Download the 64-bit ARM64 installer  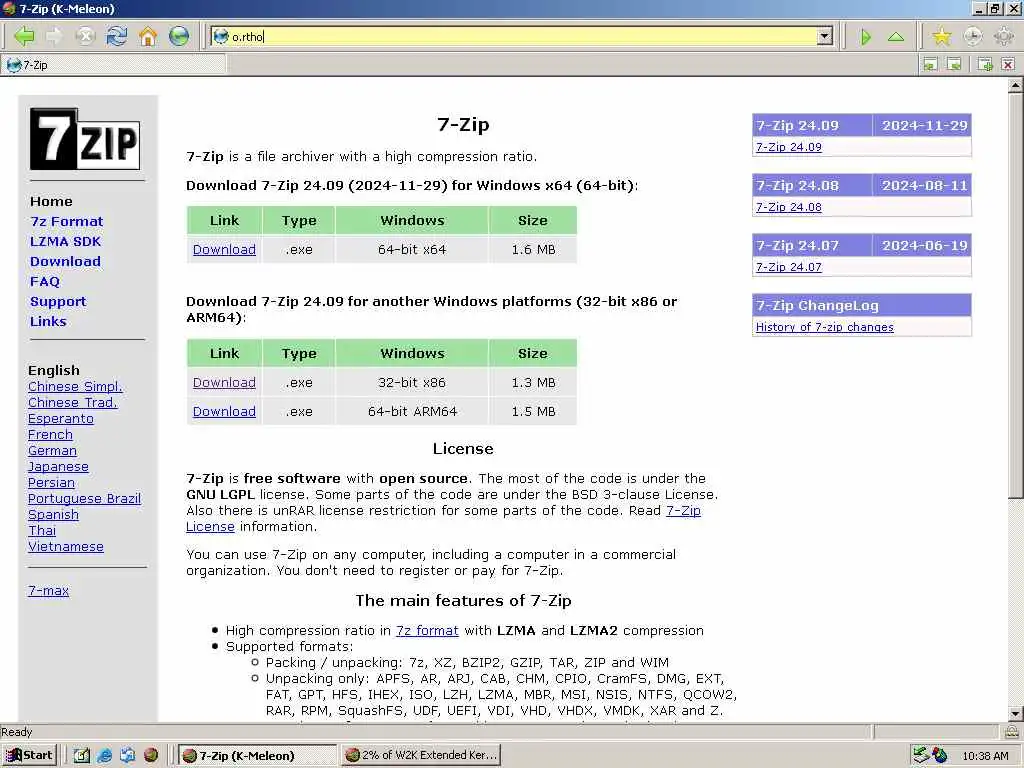tap(224, 411)
